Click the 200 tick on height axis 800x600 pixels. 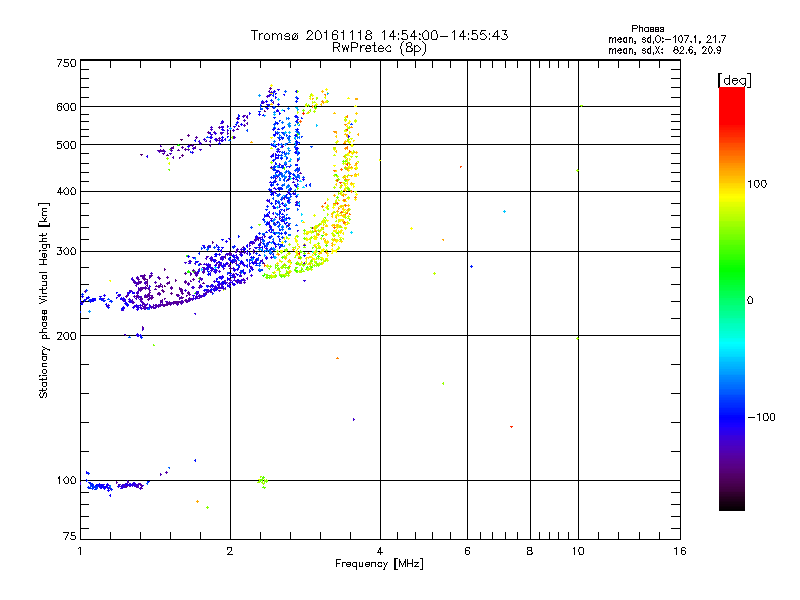66,336
